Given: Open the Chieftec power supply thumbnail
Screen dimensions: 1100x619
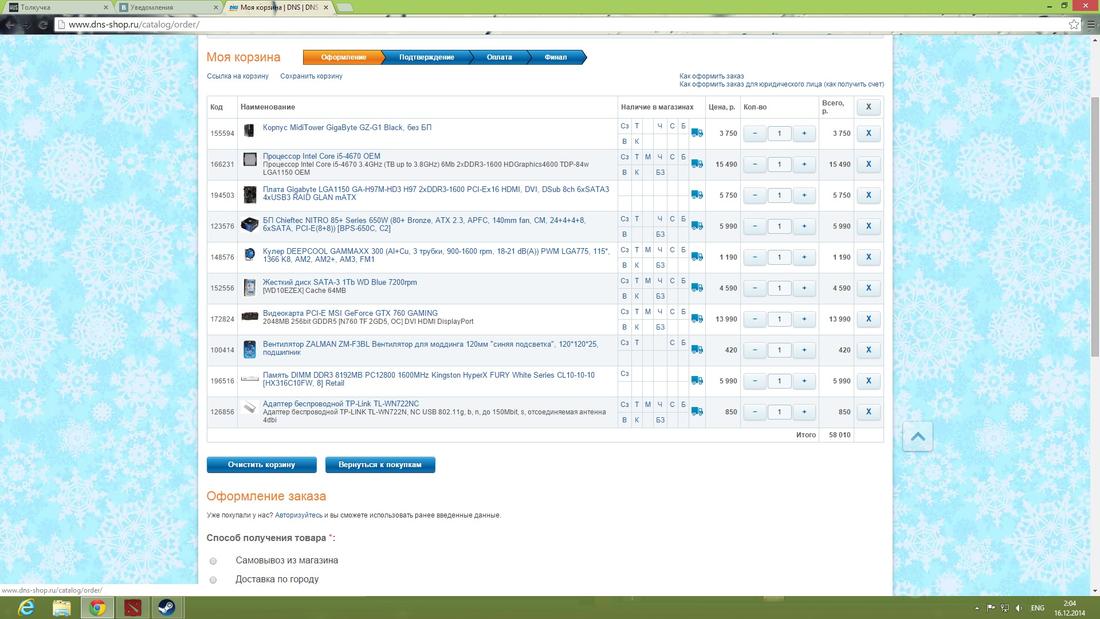Looking at the screenshot, I should (250, 225).
